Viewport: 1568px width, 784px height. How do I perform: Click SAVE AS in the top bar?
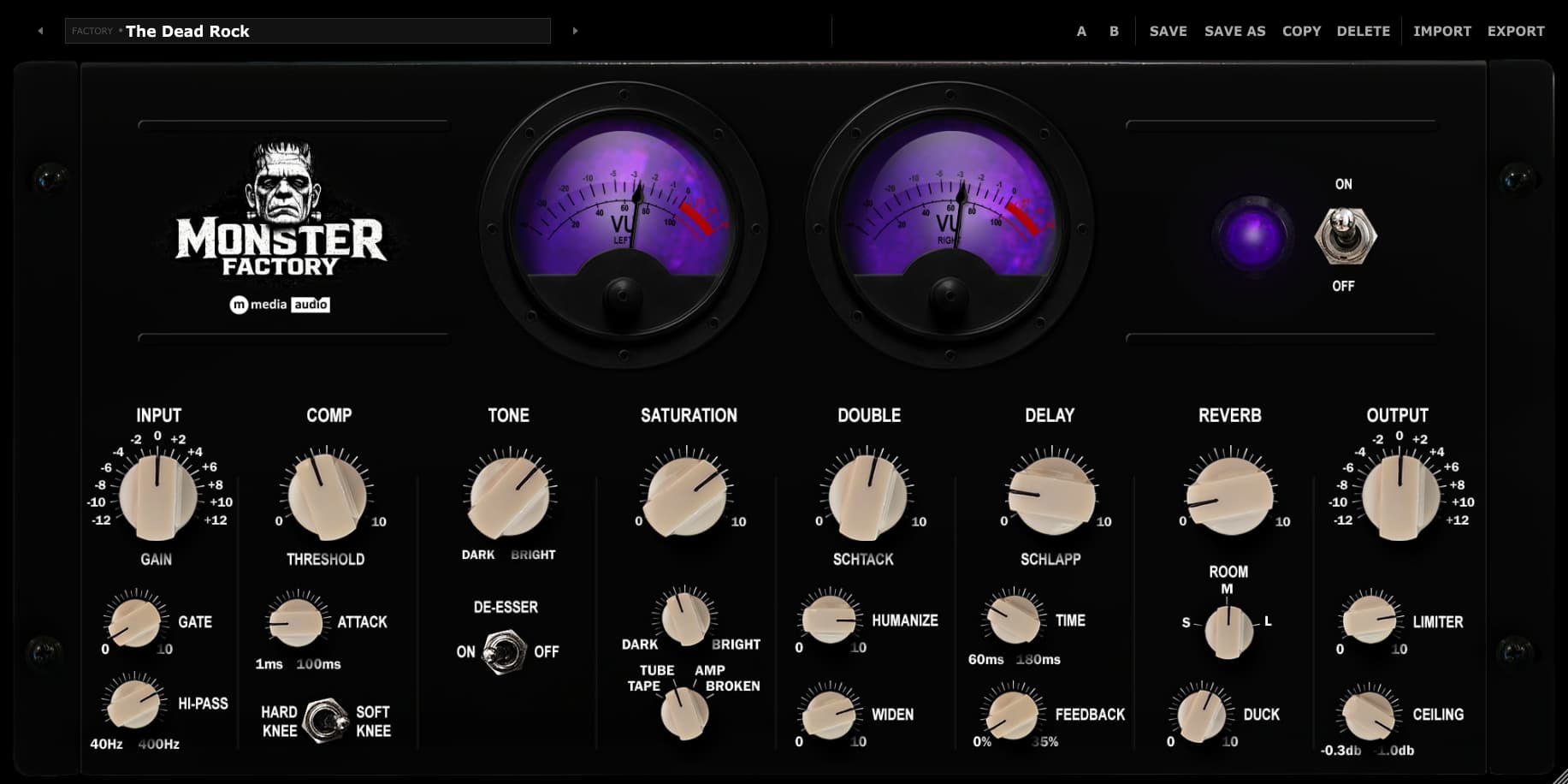tap(1234, 31)
